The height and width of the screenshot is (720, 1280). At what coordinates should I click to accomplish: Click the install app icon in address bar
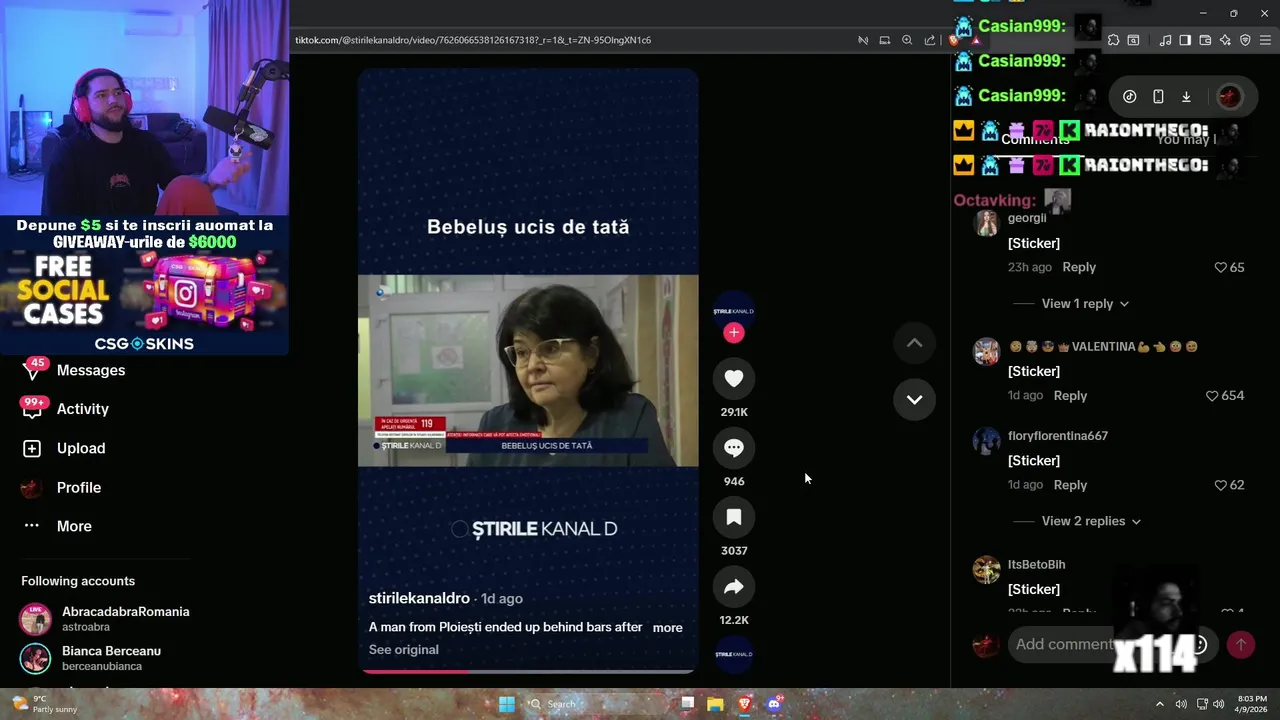coord(885,40)
